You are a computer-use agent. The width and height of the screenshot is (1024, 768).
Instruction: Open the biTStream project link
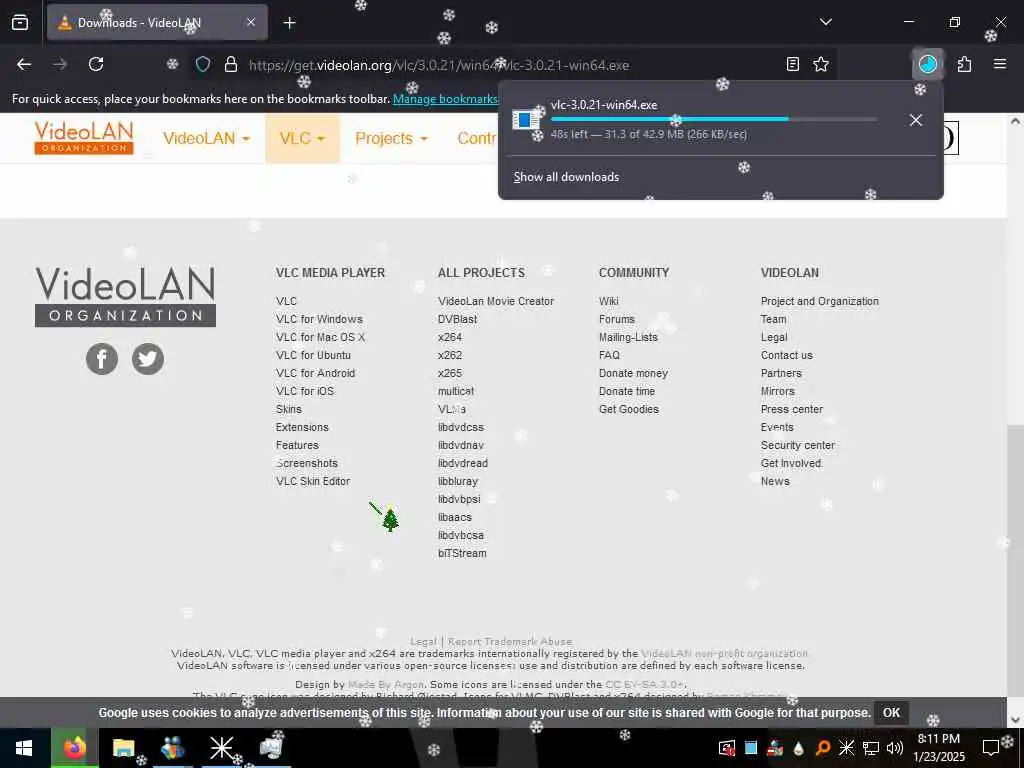click(x=462, y=553)
